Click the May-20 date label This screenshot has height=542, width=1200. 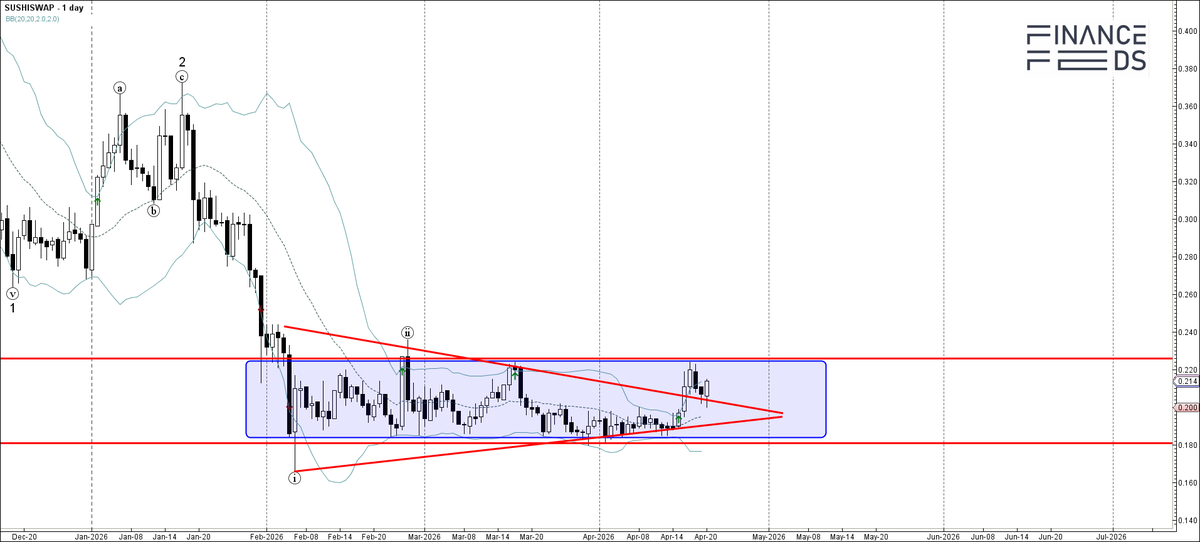[x=876, y=536]
